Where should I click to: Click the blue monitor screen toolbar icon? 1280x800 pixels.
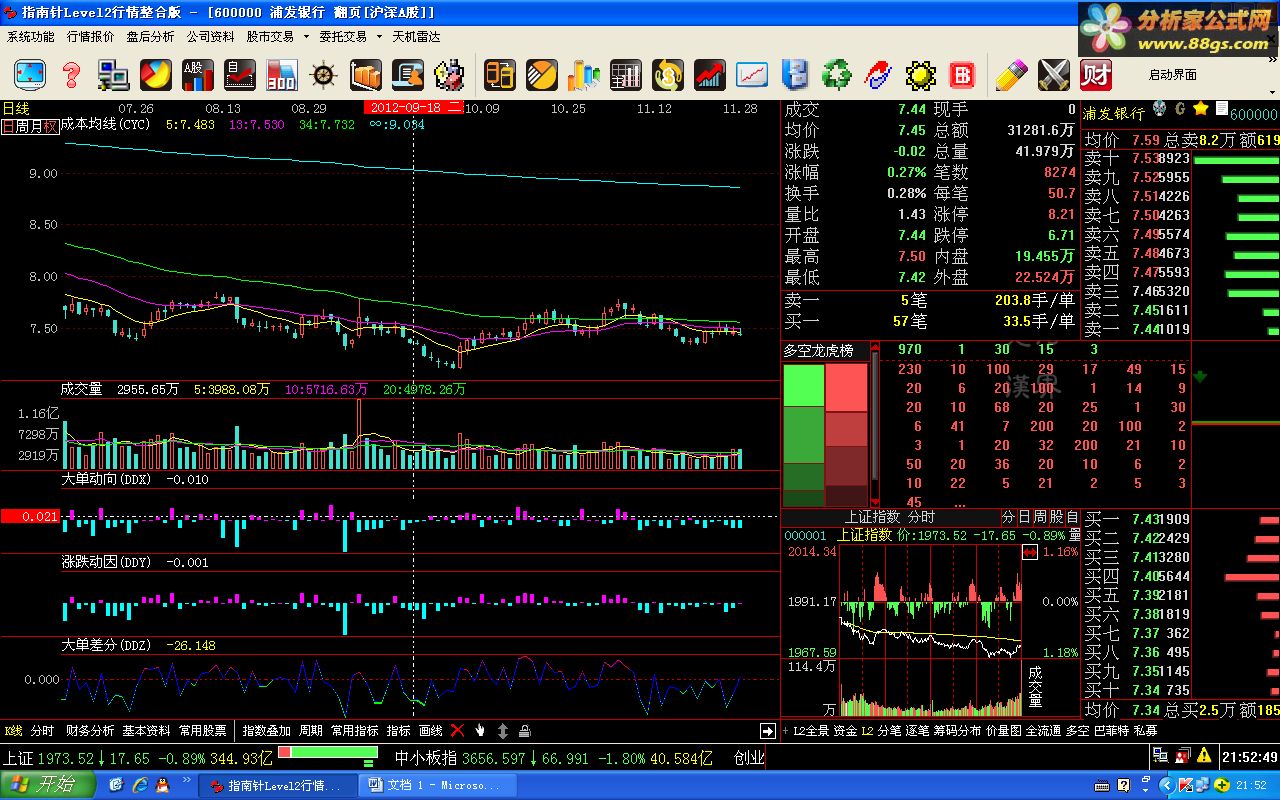point(30,74)
